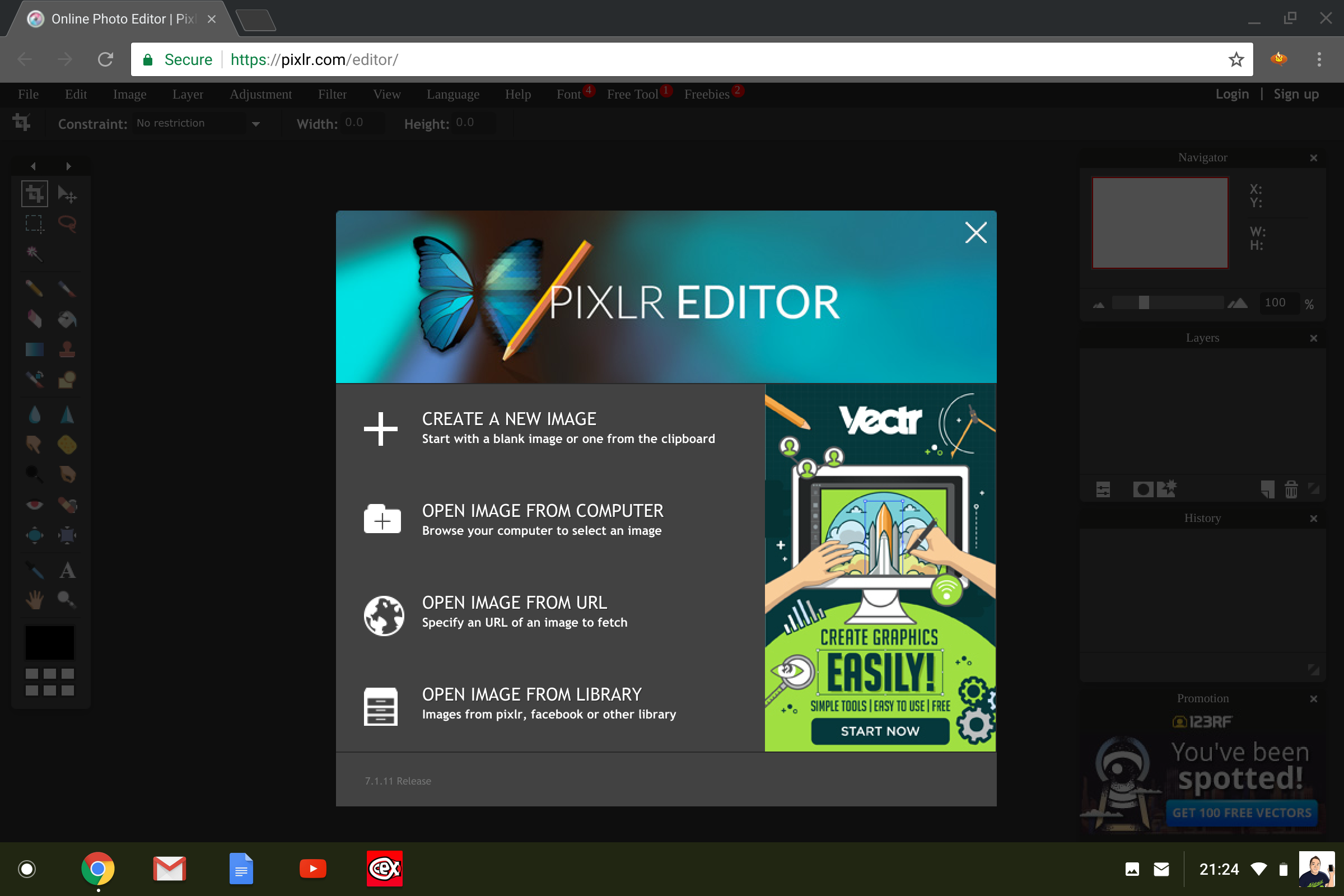Open Gmail from the shelf
The width and height of the screenshot is (1344, 896).
(170, 869)
